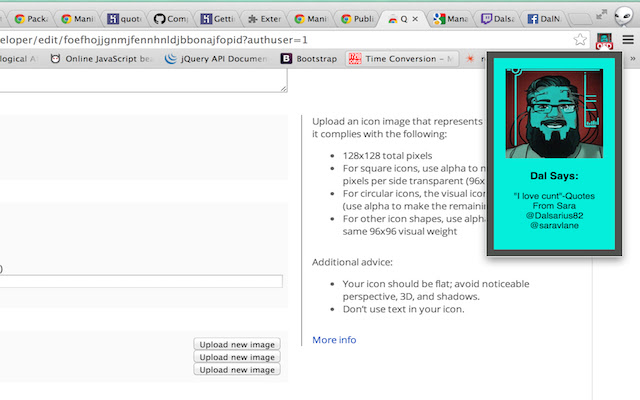This screenshot has height=400, width=640.
Task: Click the @saravlane handle text
Action: point(554,225)
